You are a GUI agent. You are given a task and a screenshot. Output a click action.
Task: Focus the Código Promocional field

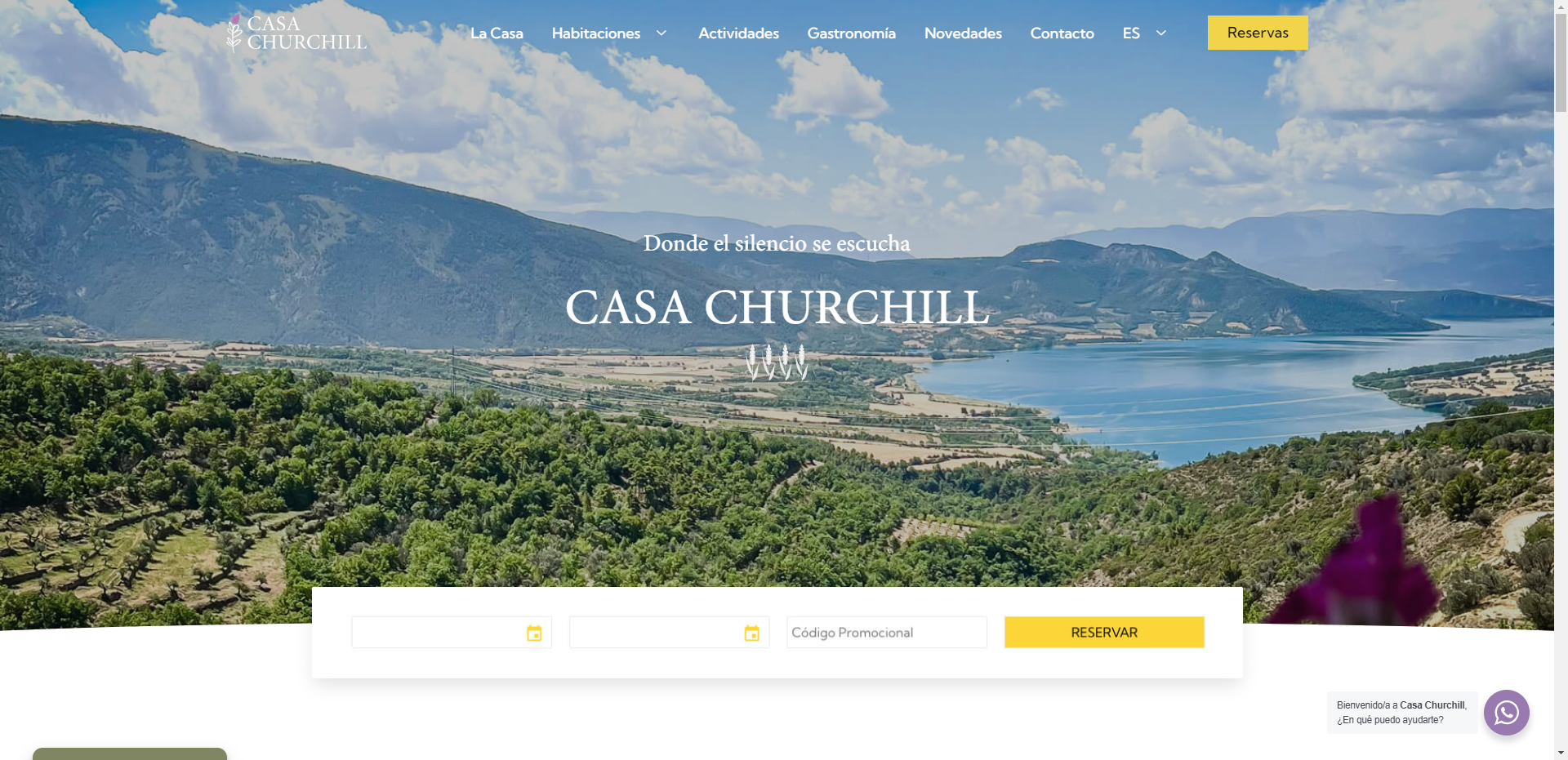pyautogui.click(x=887, y=633)
